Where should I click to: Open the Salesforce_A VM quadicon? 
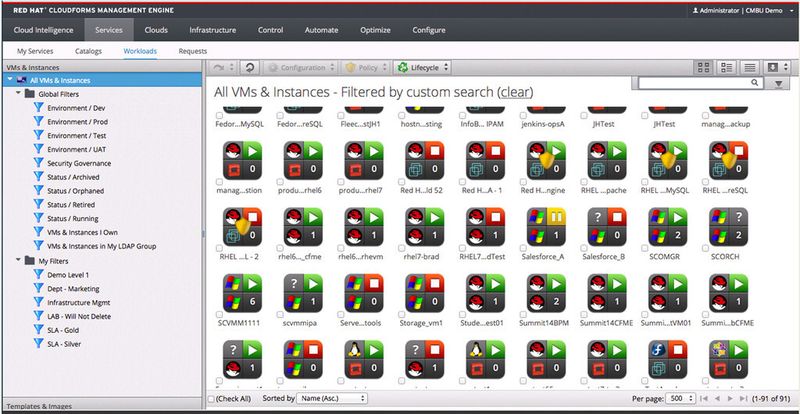coord(546,226)
